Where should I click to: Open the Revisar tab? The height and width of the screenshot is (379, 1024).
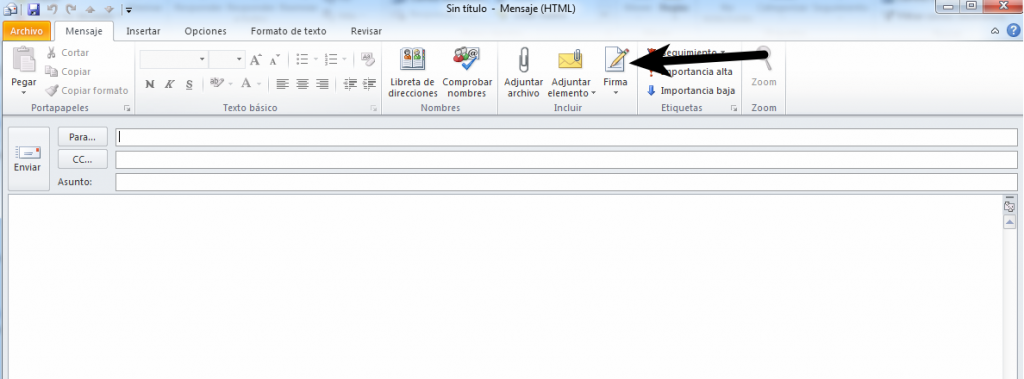(366, 31)
